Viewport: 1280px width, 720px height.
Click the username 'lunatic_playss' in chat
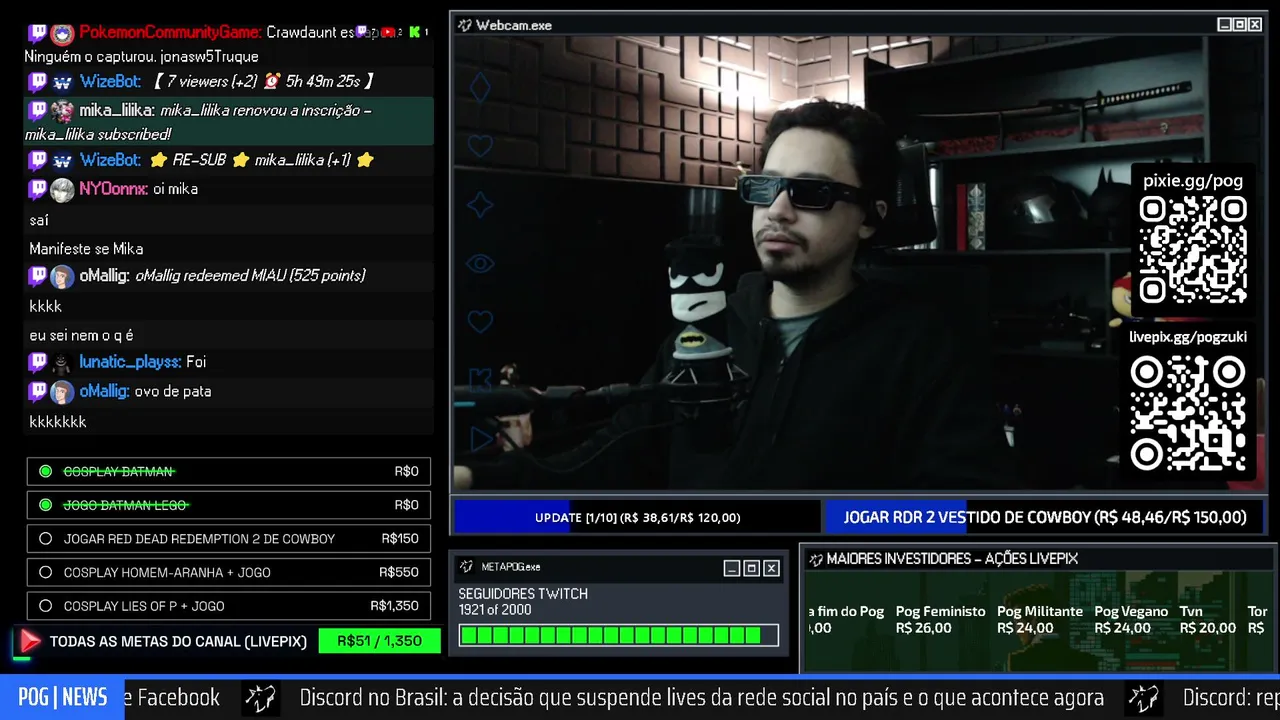pyautogui.click(x=130, y=362)
